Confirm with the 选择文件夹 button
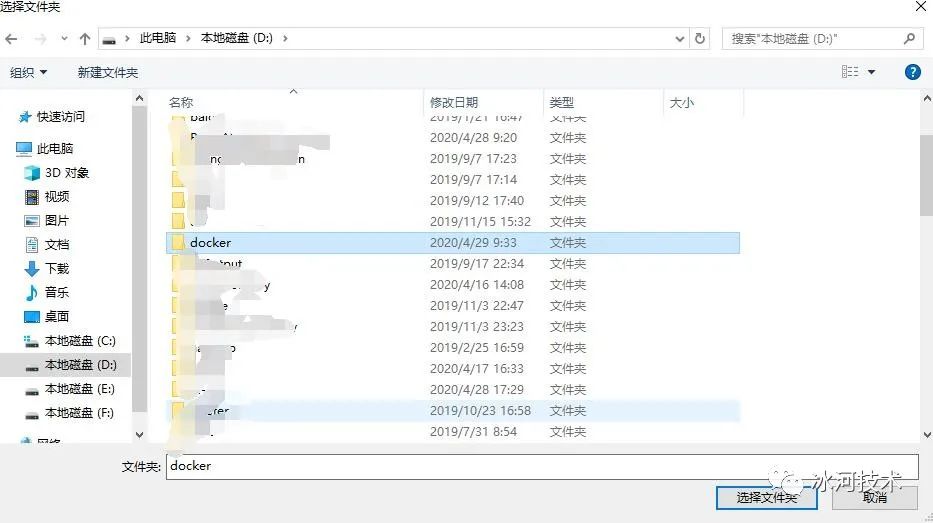The height and width of the screenshot is (523, 933). [x=766, y=497]
